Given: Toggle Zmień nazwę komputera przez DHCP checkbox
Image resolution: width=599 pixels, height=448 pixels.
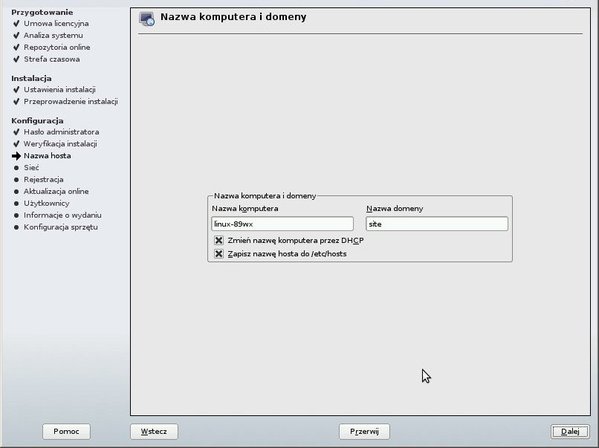Looking at the screenshot, I should click(x=219, y=240).
